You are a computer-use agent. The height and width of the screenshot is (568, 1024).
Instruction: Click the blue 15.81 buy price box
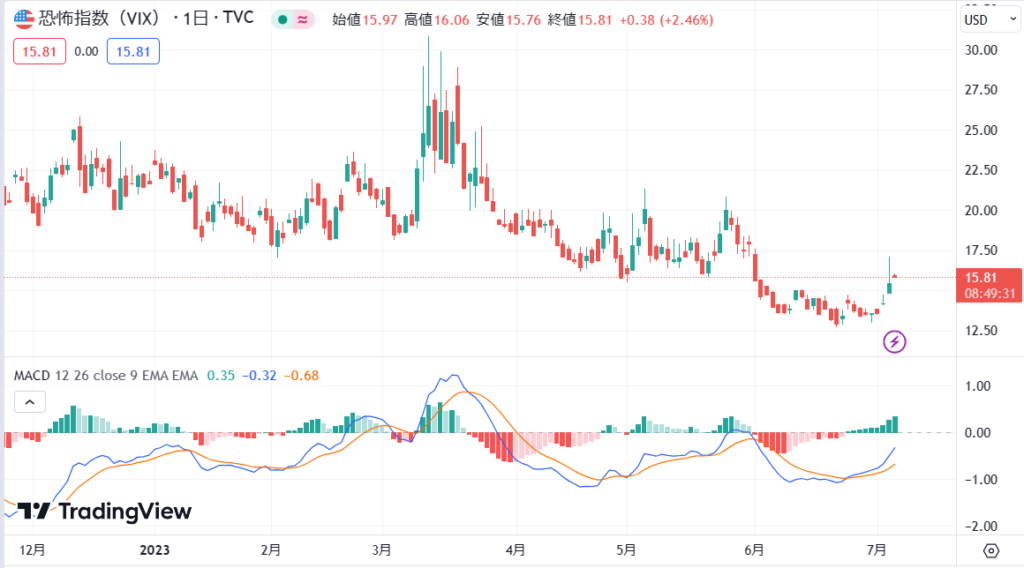pyautogui.click(x=133, y=52)
